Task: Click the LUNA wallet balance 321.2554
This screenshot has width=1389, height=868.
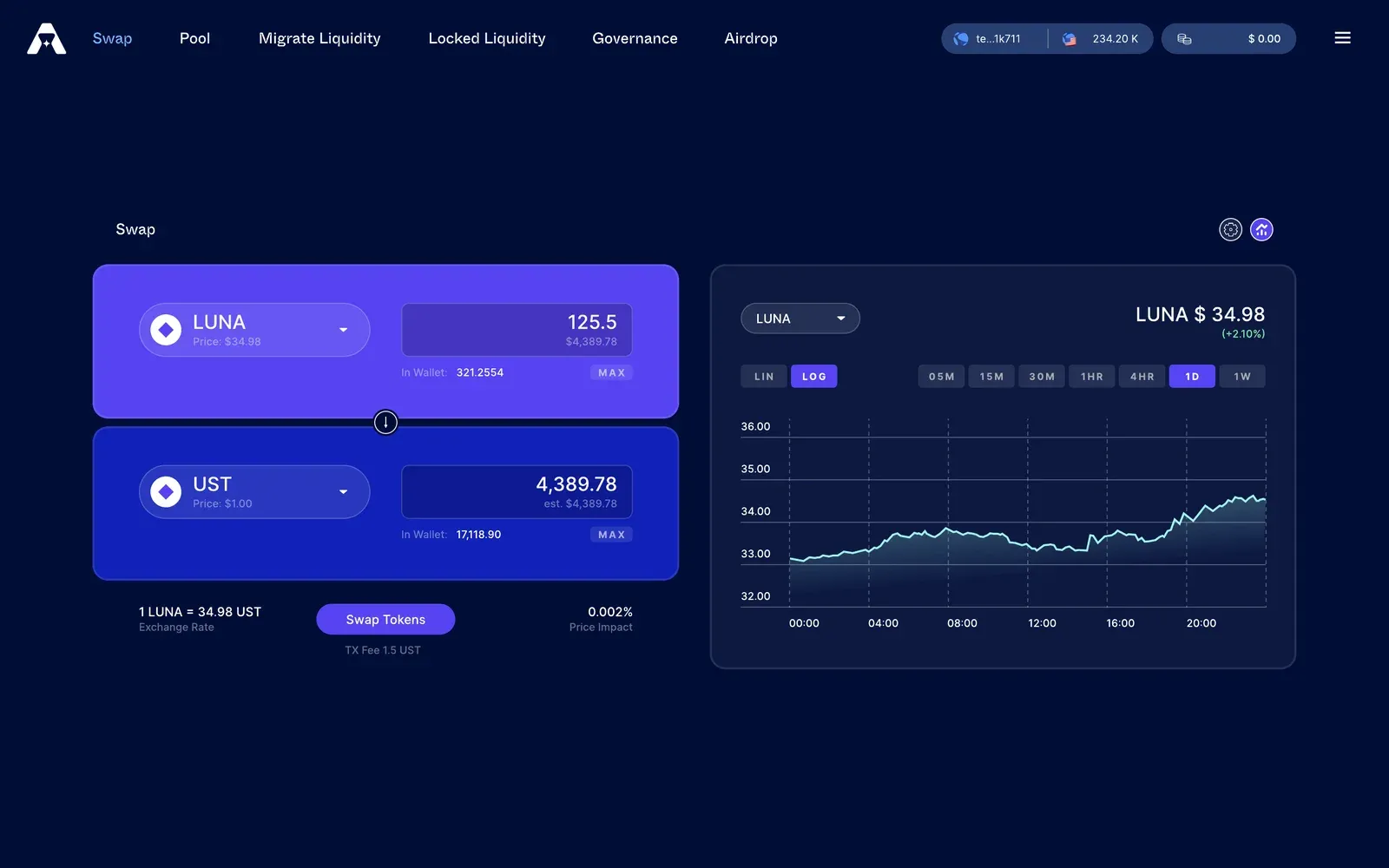Action: click(480, 372)
